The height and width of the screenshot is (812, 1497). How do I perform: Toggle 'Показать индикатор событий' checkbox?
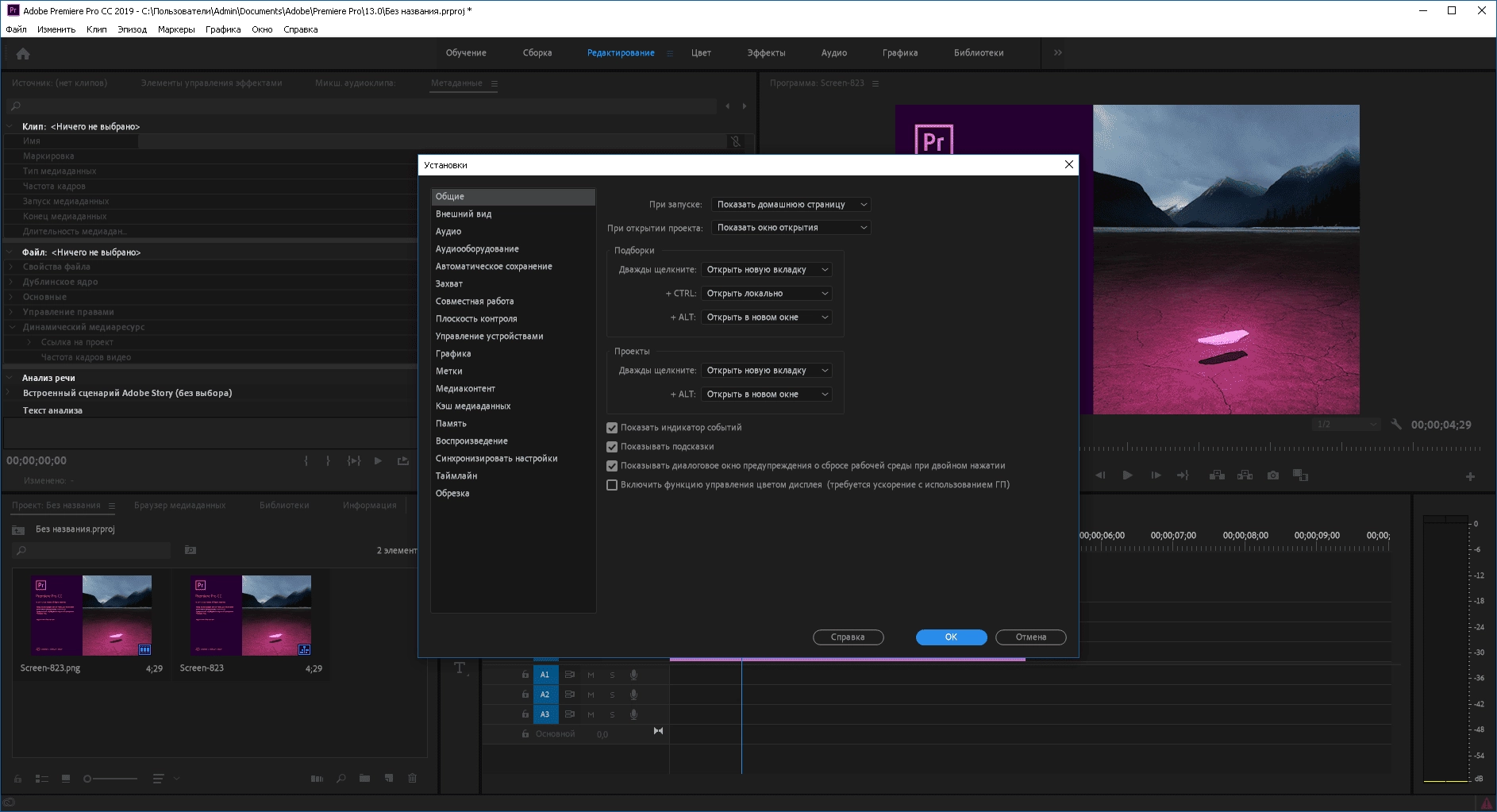click(612, 428)
